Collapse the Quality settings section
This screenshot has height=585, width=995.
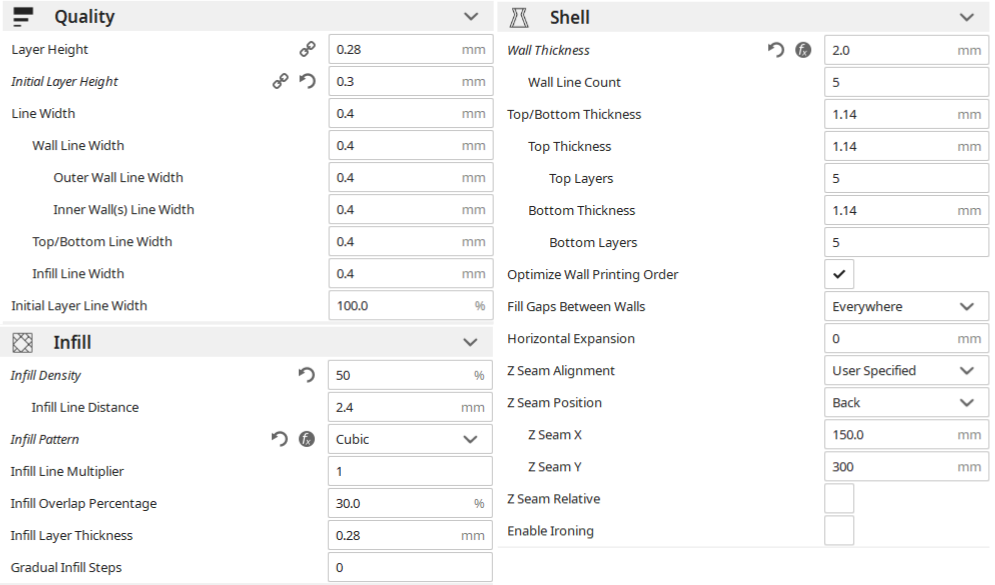[x=471, y=16]
